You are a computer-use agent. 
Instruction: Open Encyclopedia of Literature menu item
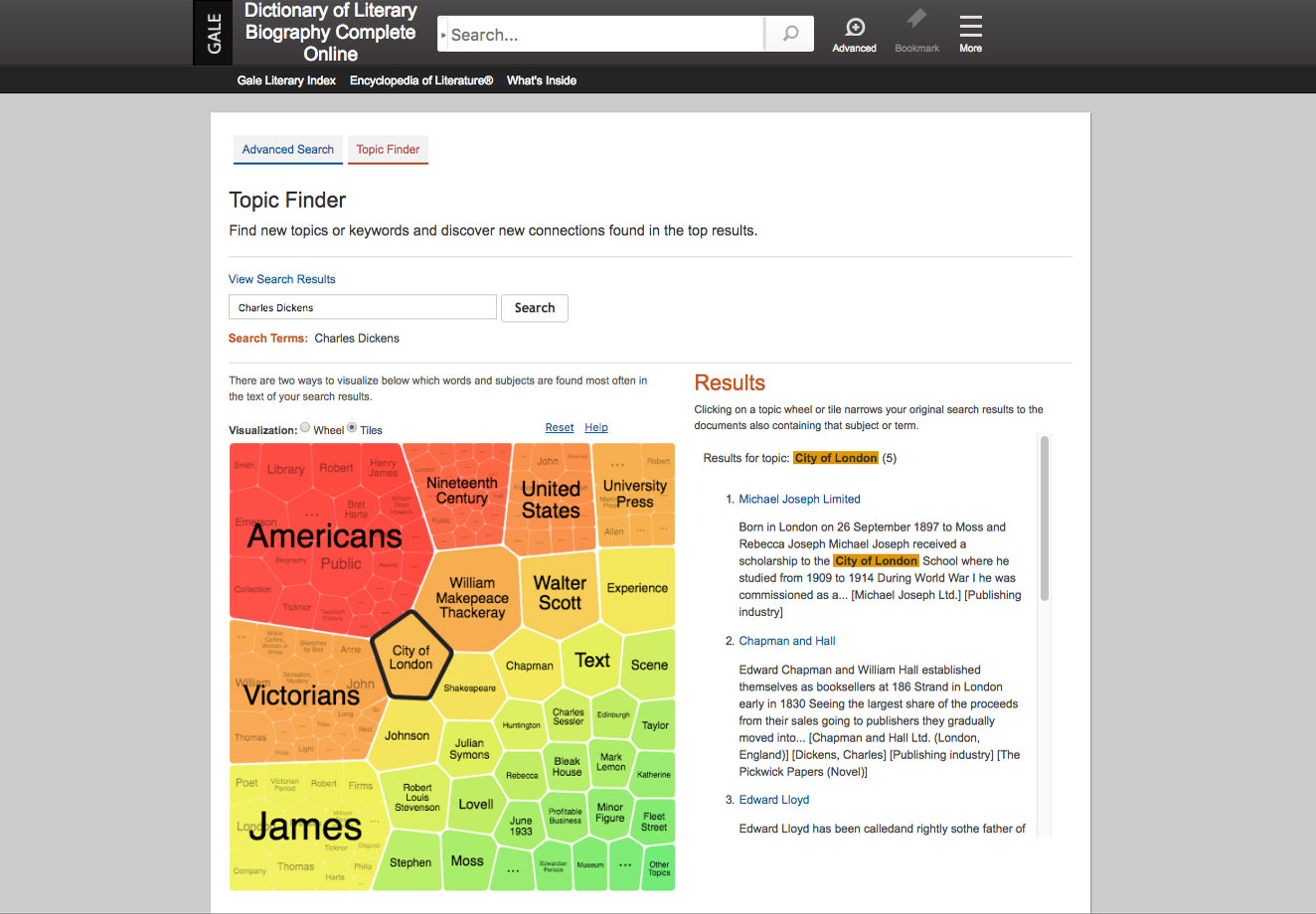pyautogui.click(x=421, y=80)
